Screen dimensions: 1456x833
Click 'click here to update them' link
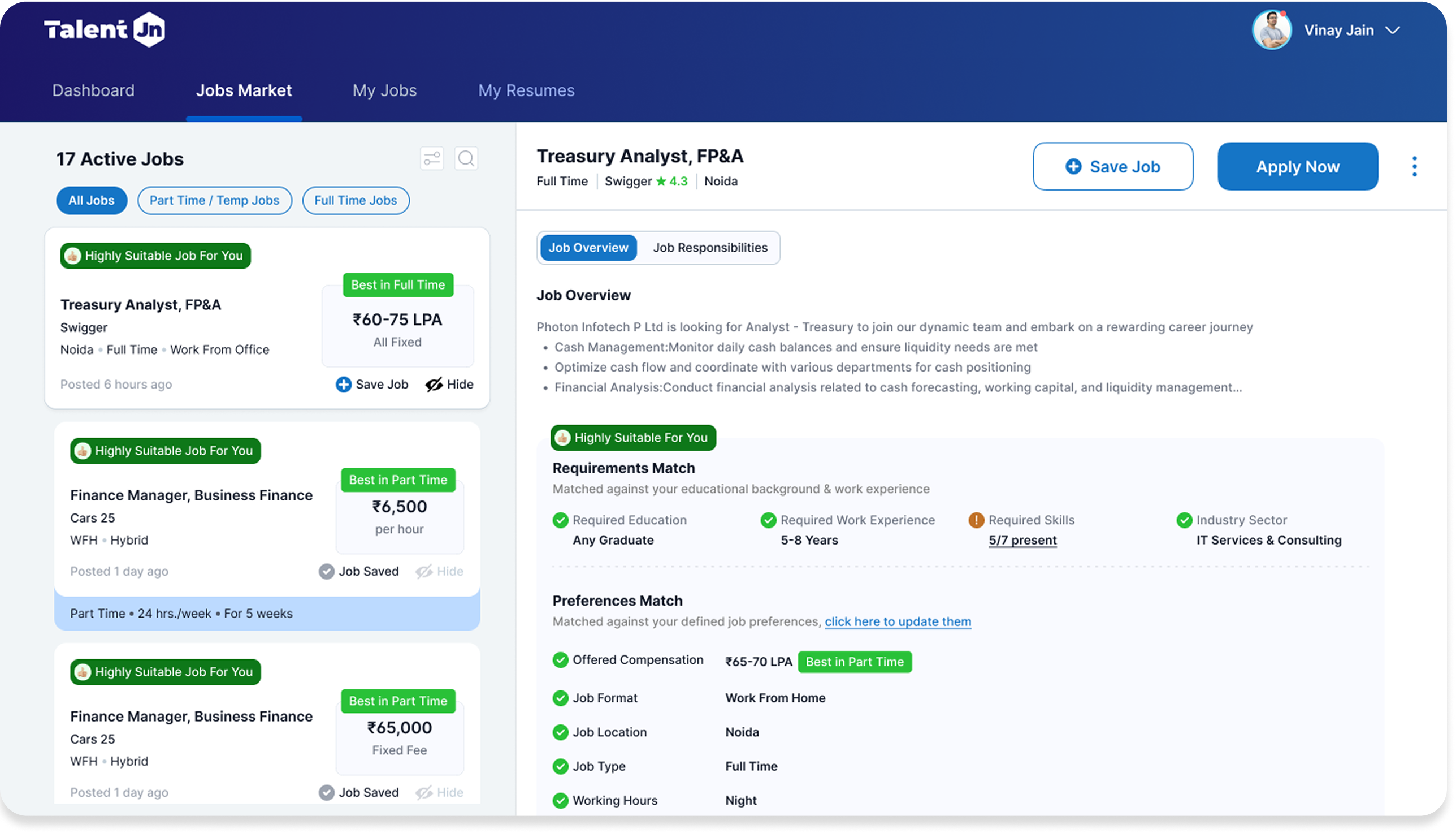click(x=898, y=621)
